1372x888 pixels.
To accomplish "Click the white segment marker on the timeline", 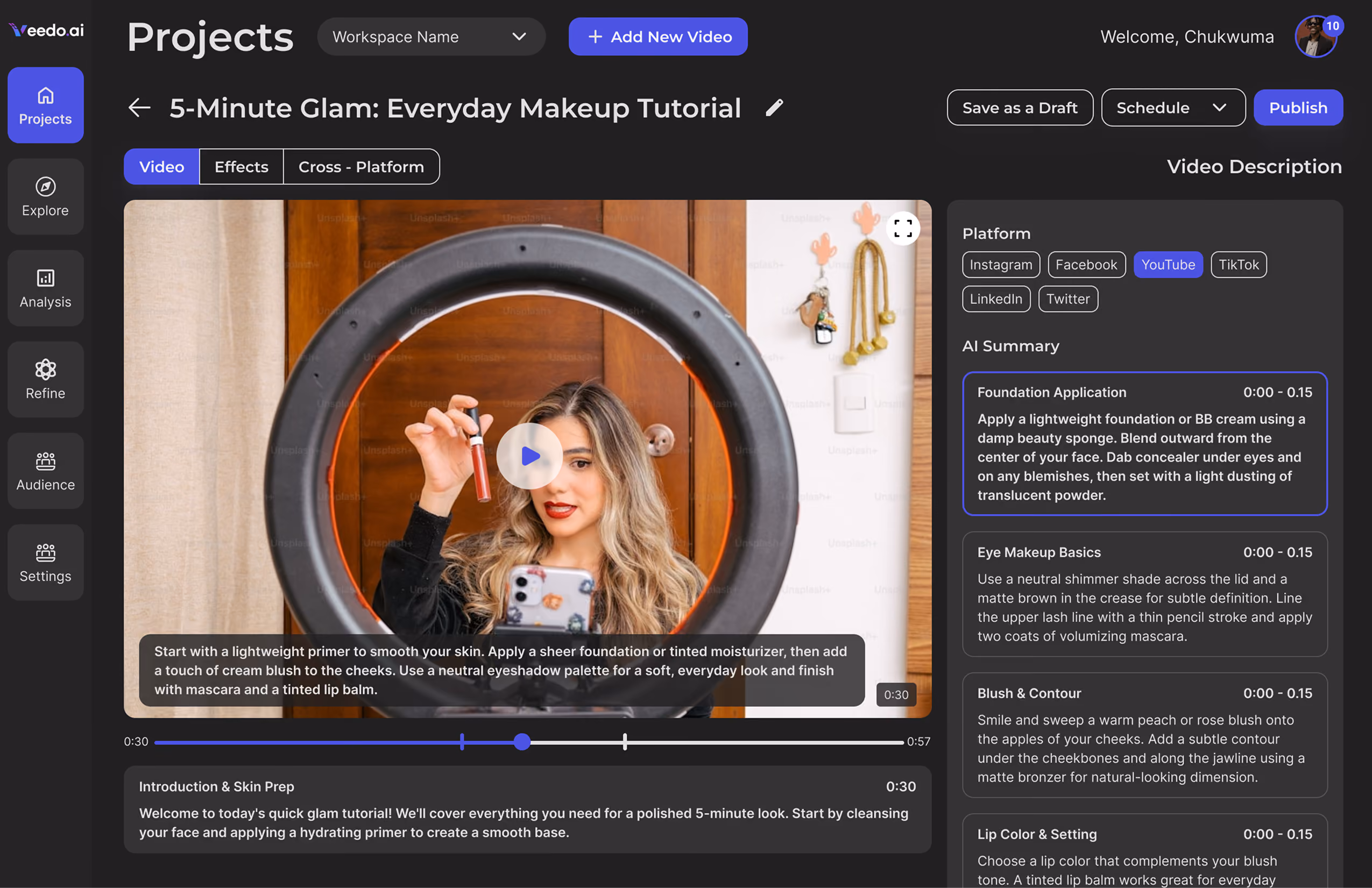I will [x=625, y=742].
